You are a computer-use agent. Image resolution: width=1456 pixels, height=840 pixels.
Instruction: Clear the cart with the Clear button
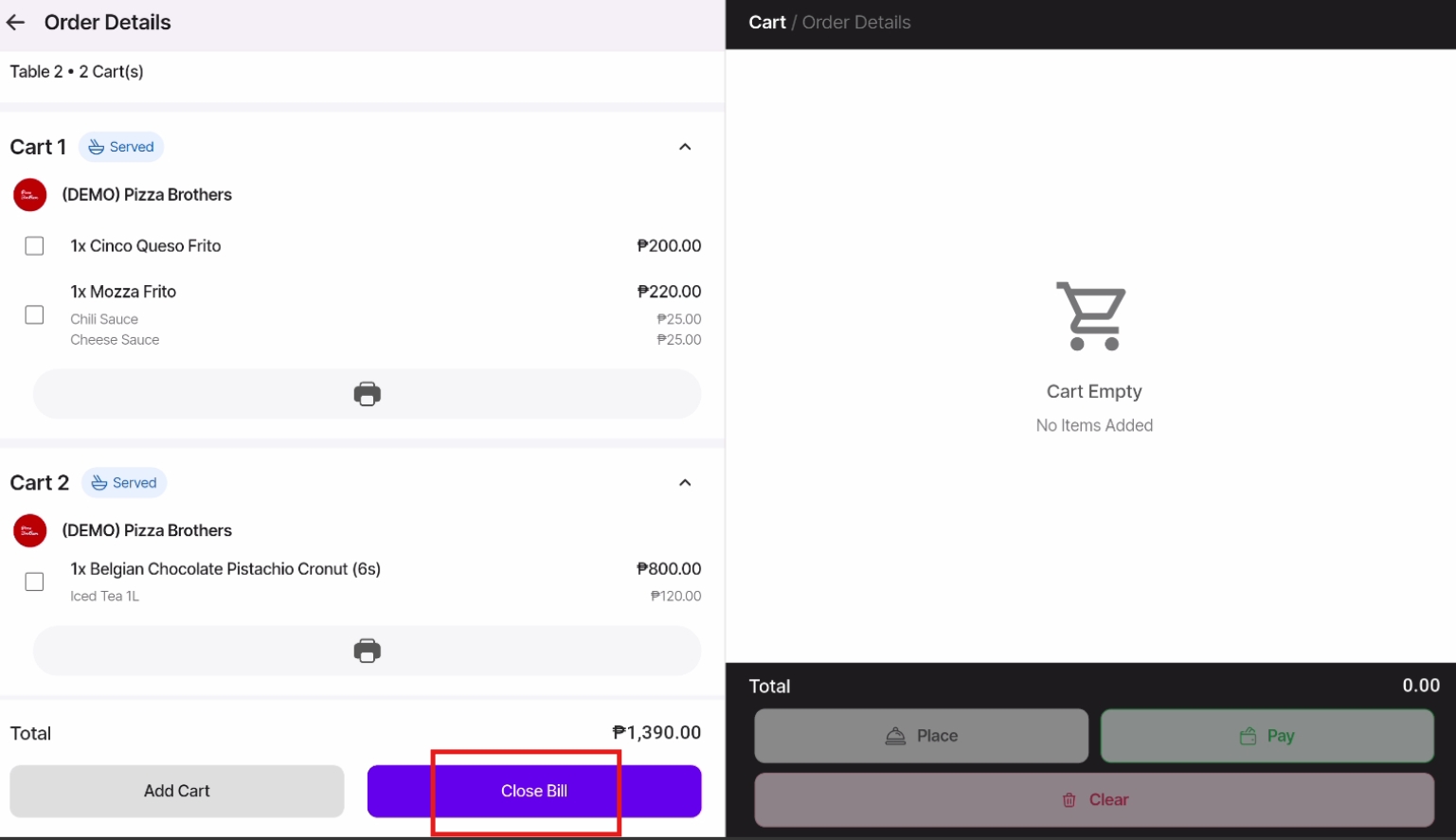(x=1094, y=800)
